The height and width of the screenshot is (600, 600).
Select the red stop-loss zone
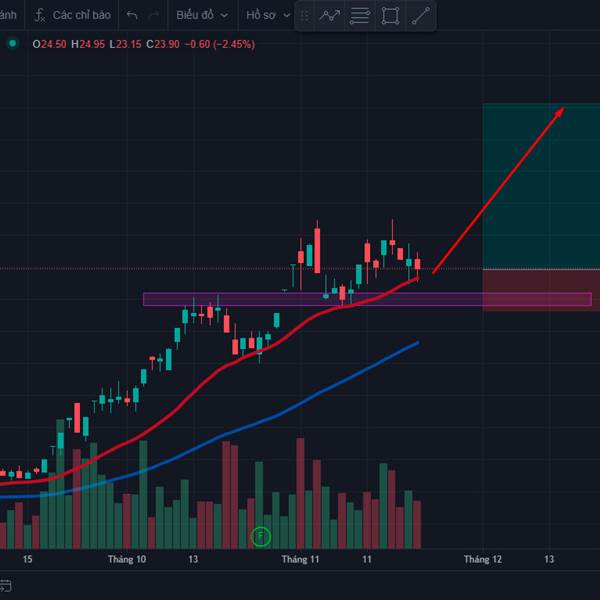(x=541, y=290)
